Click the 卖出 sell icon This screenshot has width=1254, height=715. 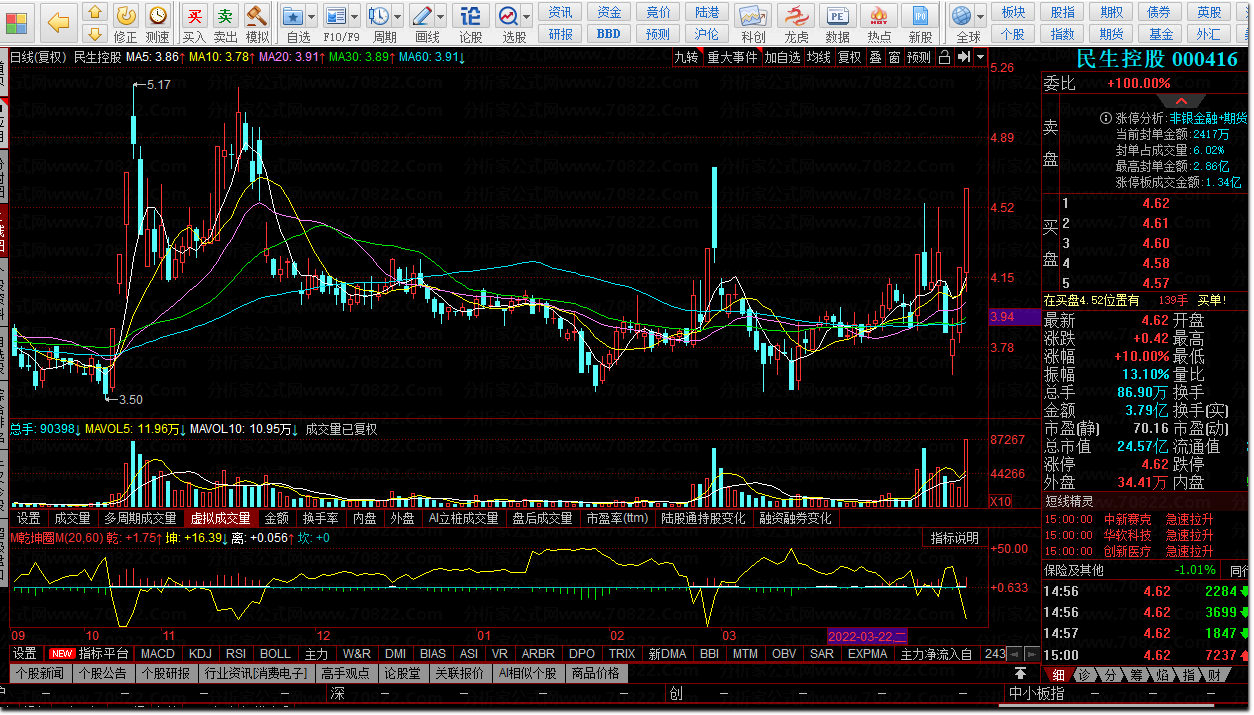(x=226, y=23)
